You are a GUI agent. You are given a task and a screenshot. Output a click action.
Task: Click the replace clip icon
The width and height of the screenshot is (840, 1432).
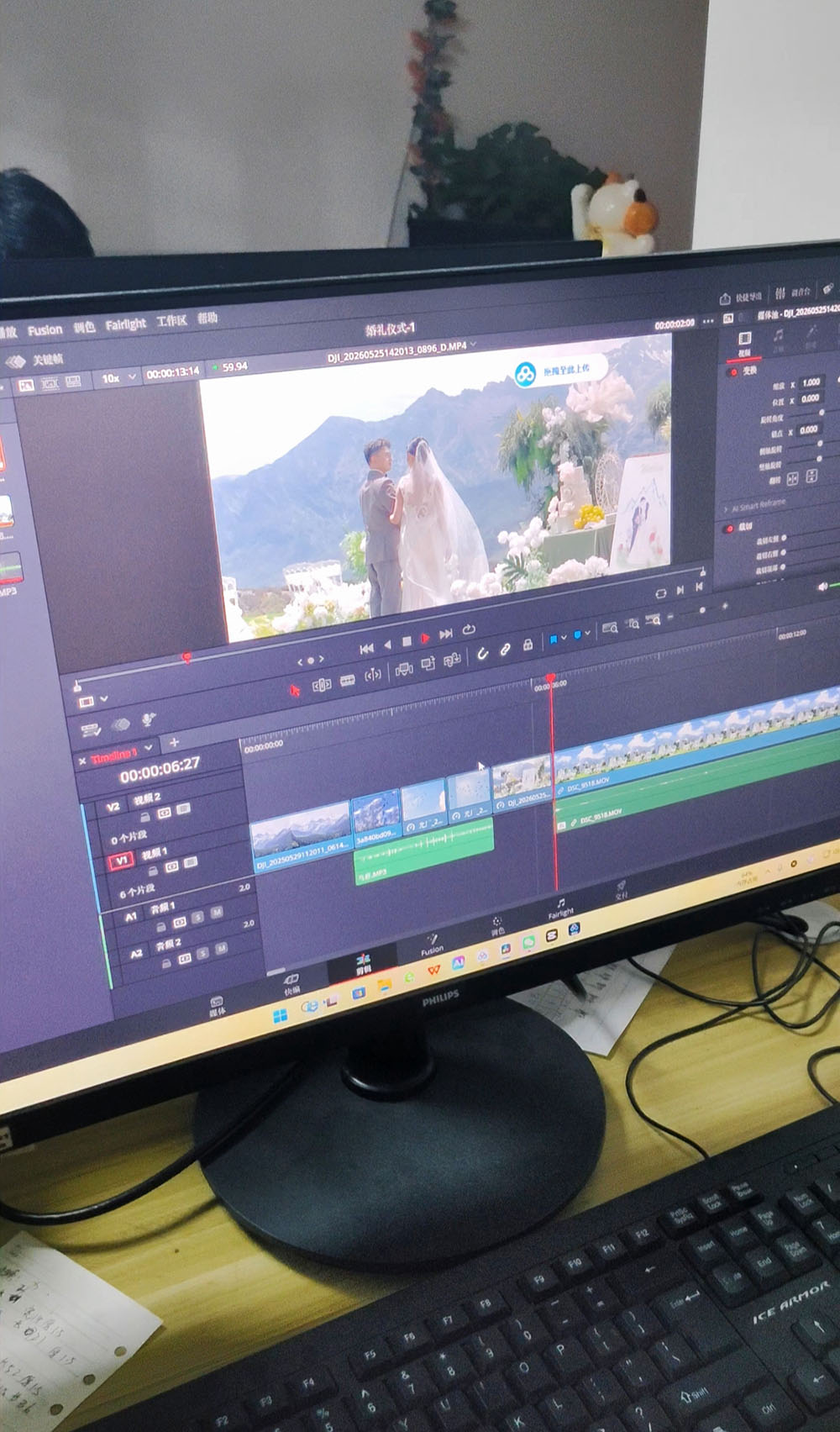tap(452, 660)
